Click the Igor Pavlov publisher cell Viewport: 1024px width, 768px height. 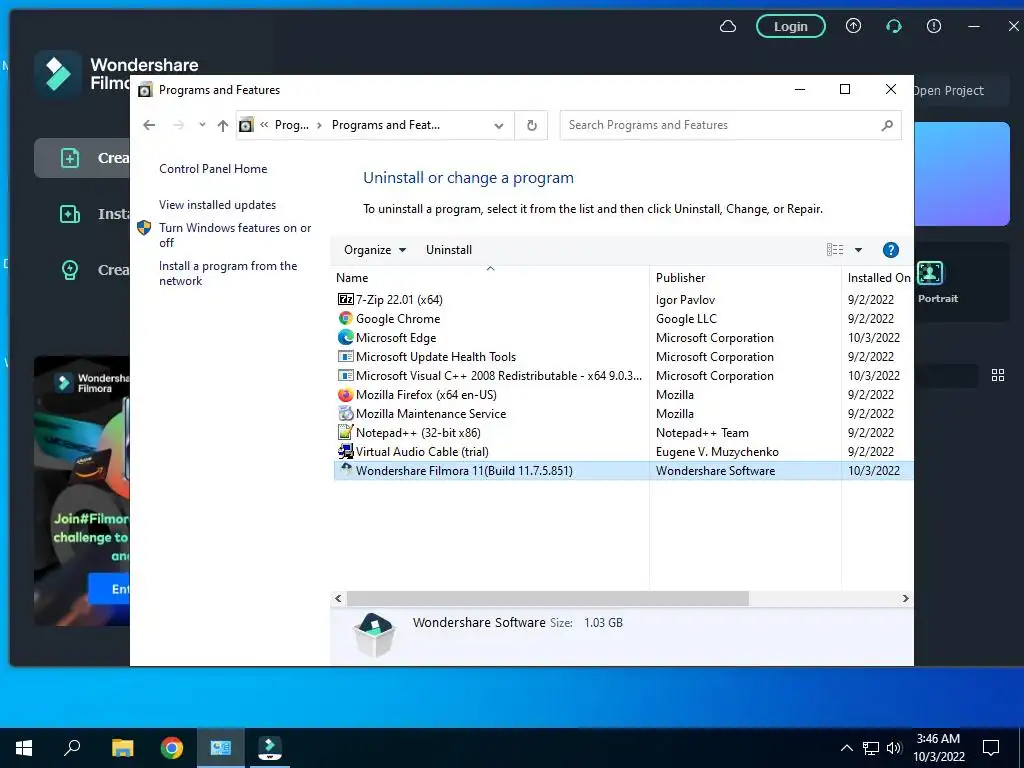click(x=685, y=300)
